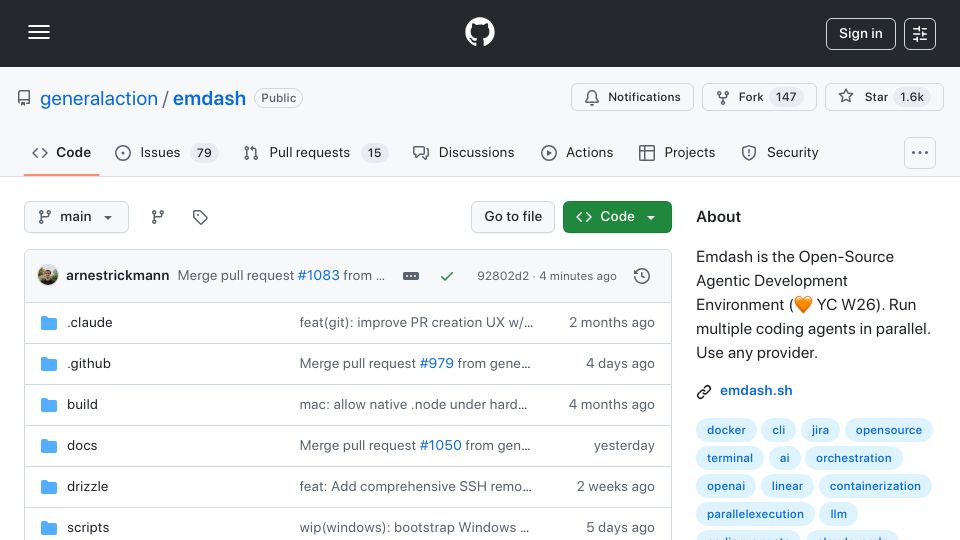Open arnestrickmann's avatar
Image resolution: width=960 pixels, height=540 pixels.
48,276
